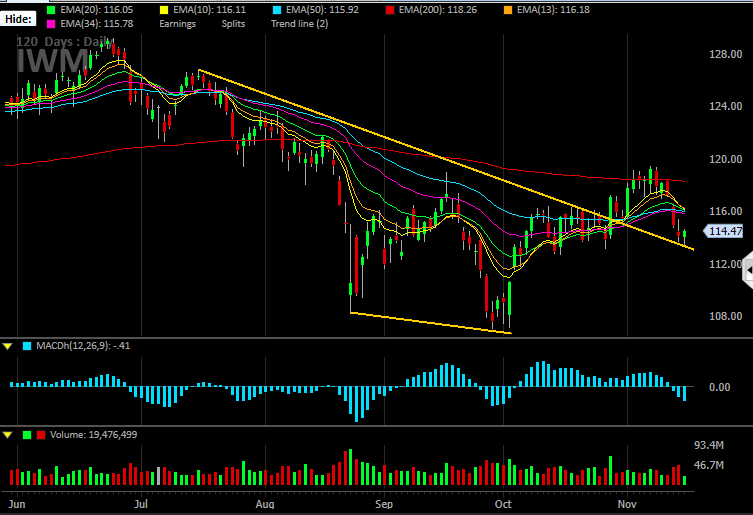
Task: Toggle the red EMA(200) indicator swatch
Action: [x=390, y=10]
